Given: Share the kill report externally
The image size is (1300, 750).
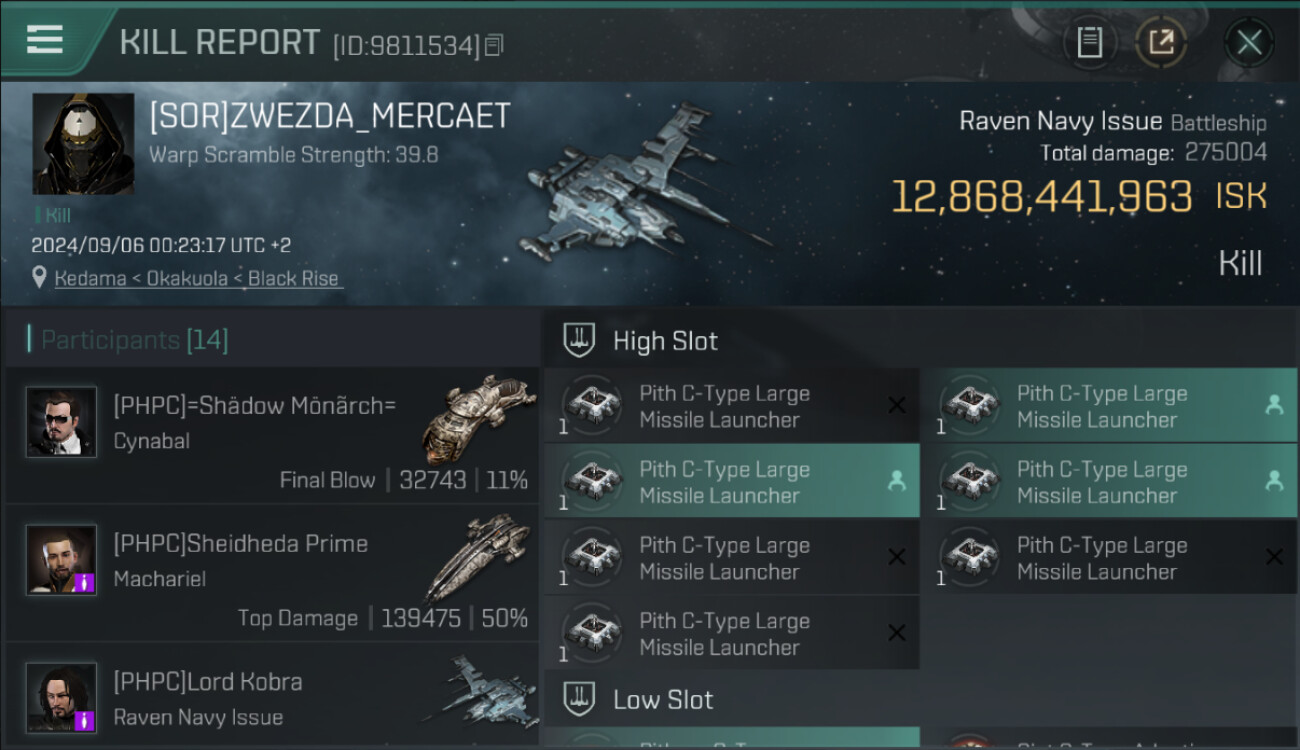Looking at the screenshot, I should (1161, 42).
